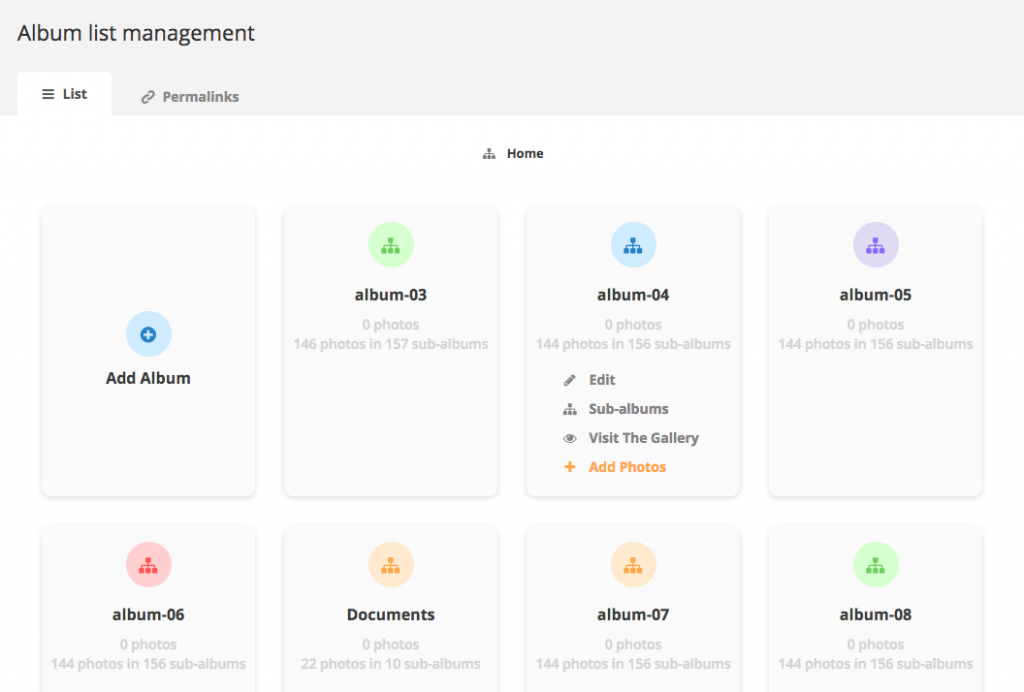Click the green album-03 folder icon
This screenshot has height=692, width=1024.
coord(390,244)
